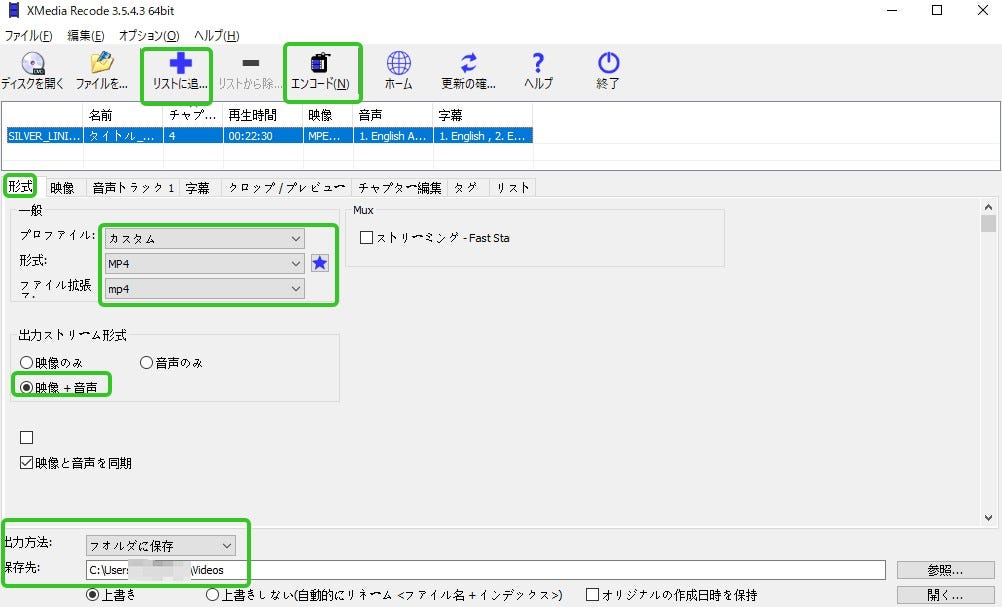
Task: Toggle the unlabeled checkbox above 映像と音声を同期
Action: pyautogui.click(x=26, y=438)
